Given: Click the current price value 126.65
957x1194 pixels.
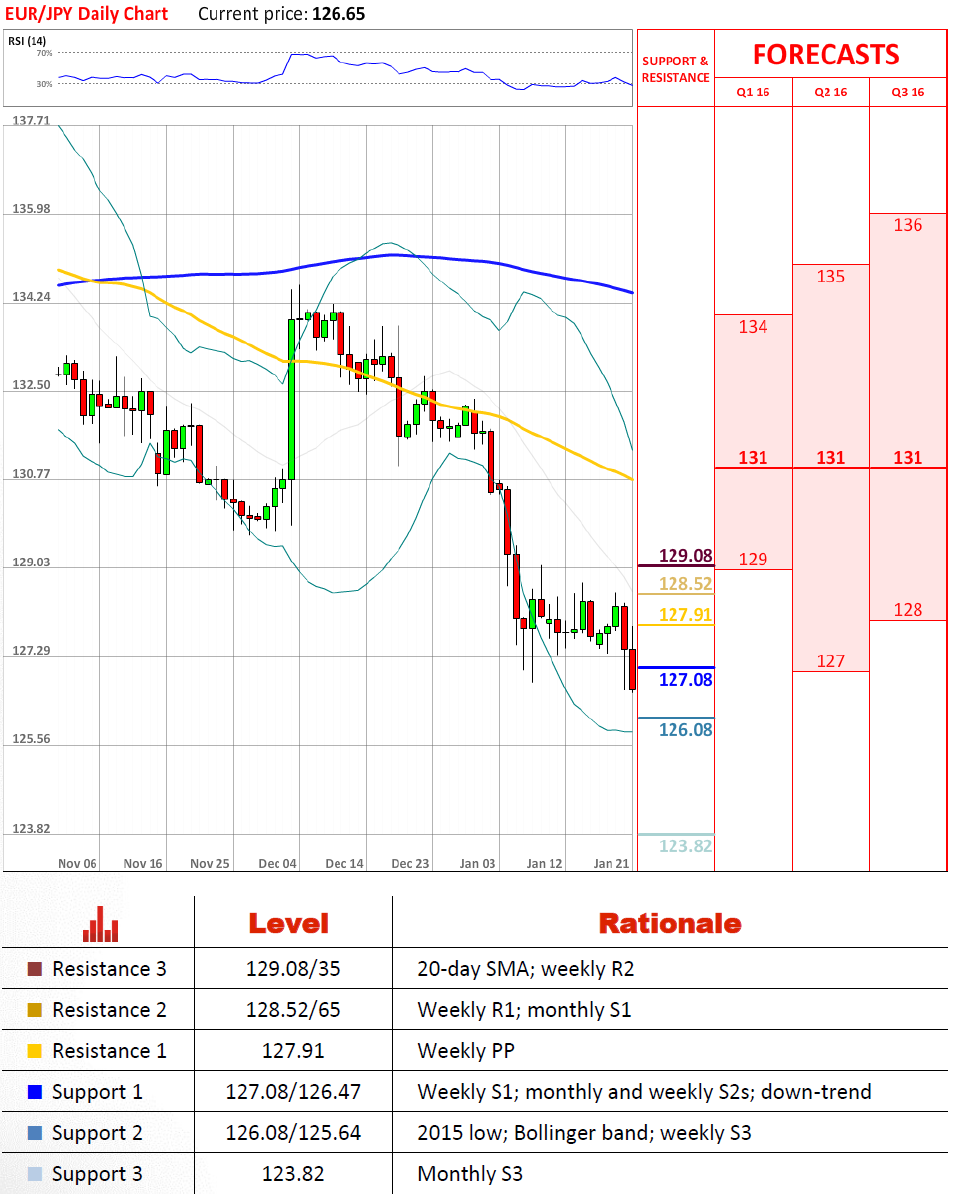Looking at the screenshot, I should coord(338,14).
